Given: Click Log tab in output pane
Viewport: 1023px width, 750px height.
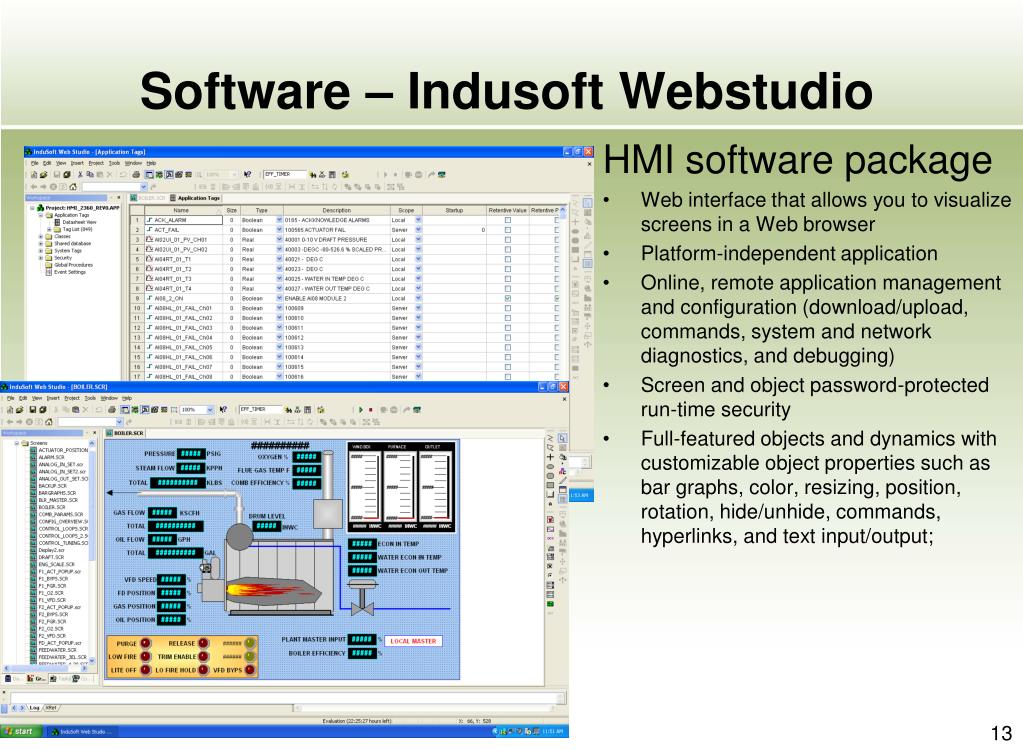Looking at the screenshot, I should pos(35,708).
